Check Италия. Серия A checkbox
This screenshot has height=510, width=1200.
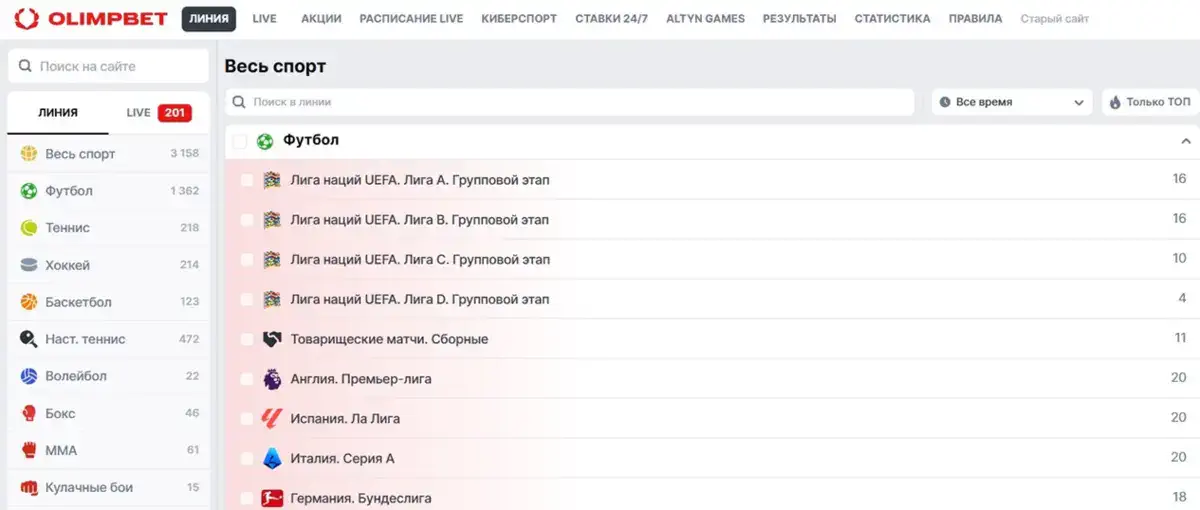(x=247, y=459)
